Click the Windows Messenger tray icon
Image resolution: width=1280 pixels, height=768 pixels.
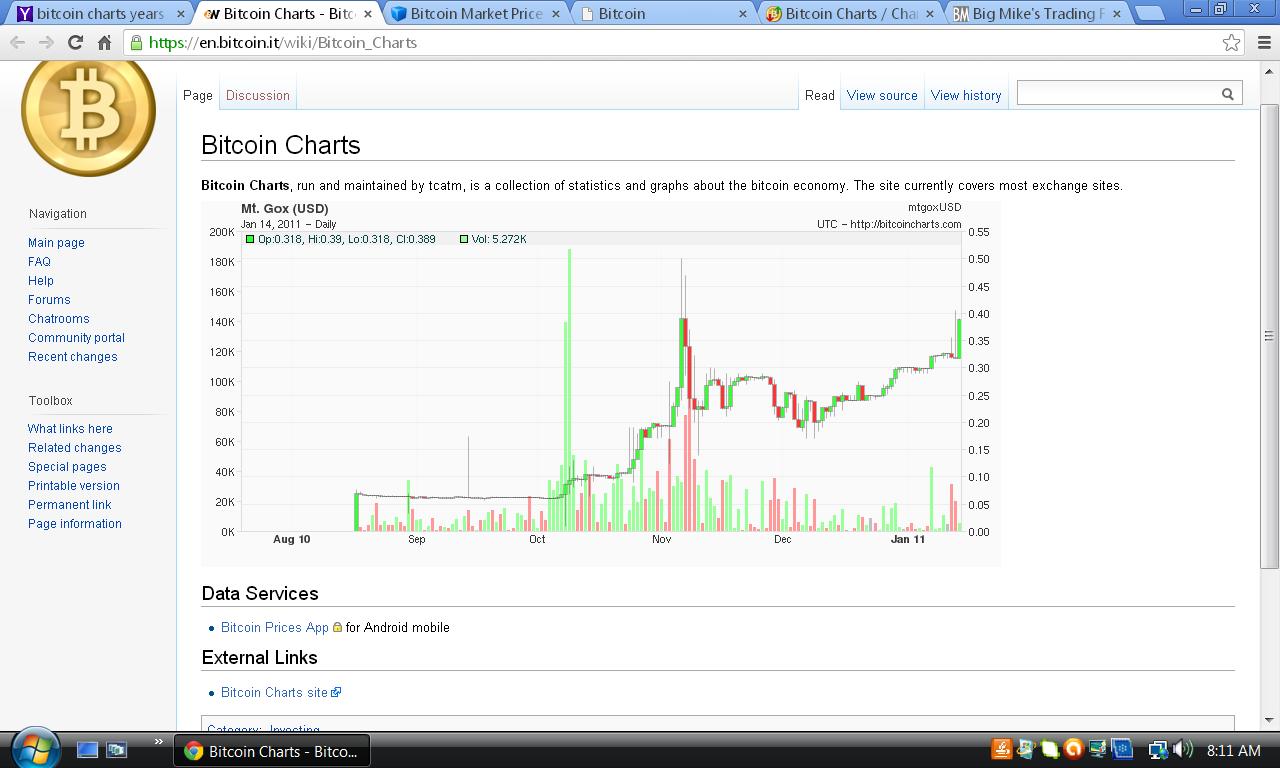point(1025,749)
